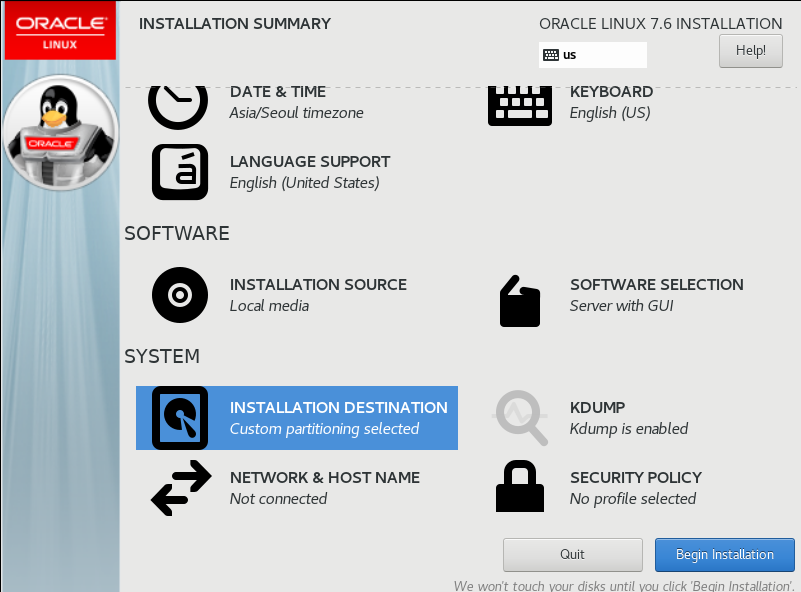Open Installation Destination hard disk icon

pyautogui.click(x=180, y=418)
